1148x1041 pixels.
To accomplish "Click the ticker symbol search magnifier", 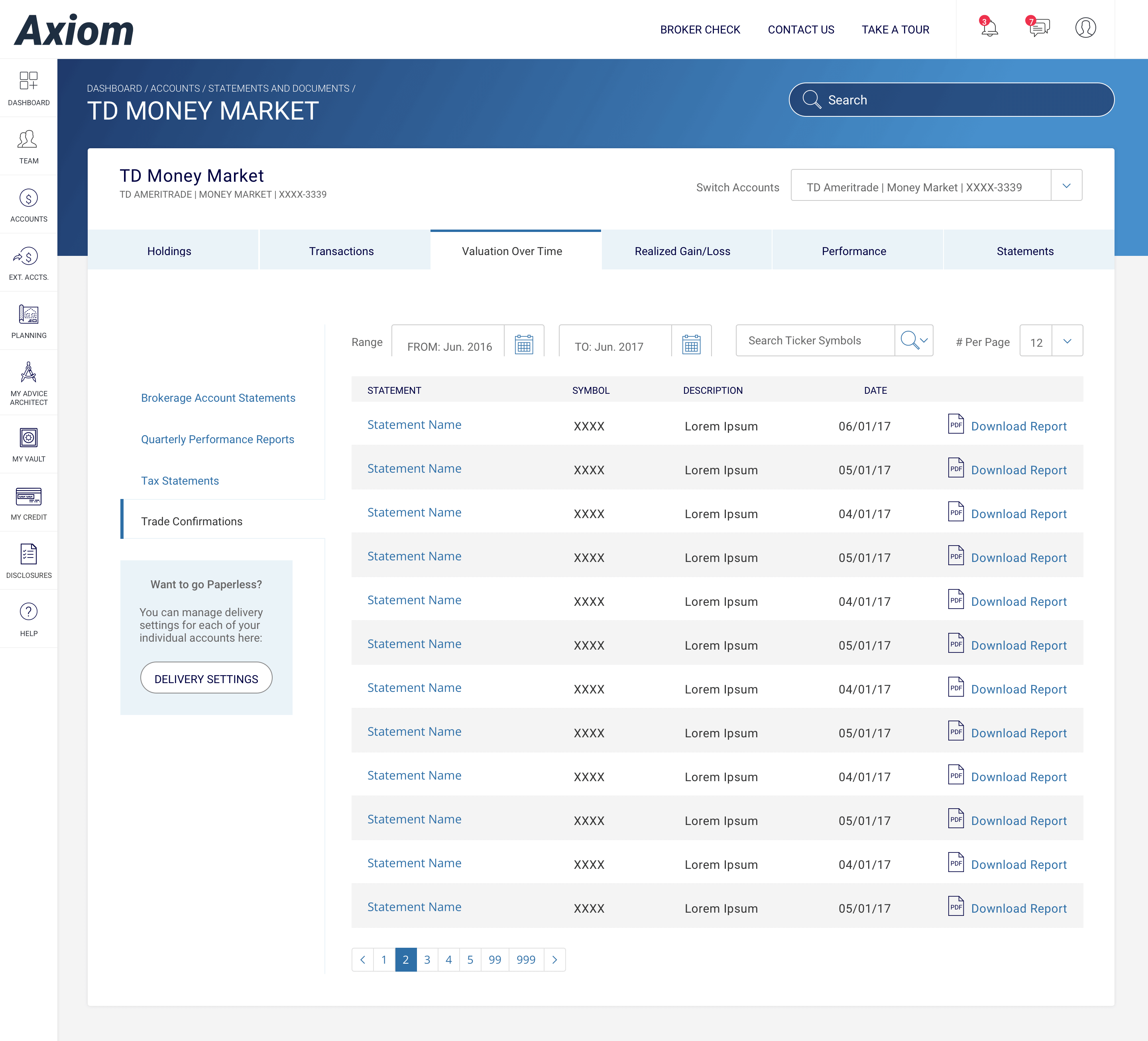I will tap(909, 340).
